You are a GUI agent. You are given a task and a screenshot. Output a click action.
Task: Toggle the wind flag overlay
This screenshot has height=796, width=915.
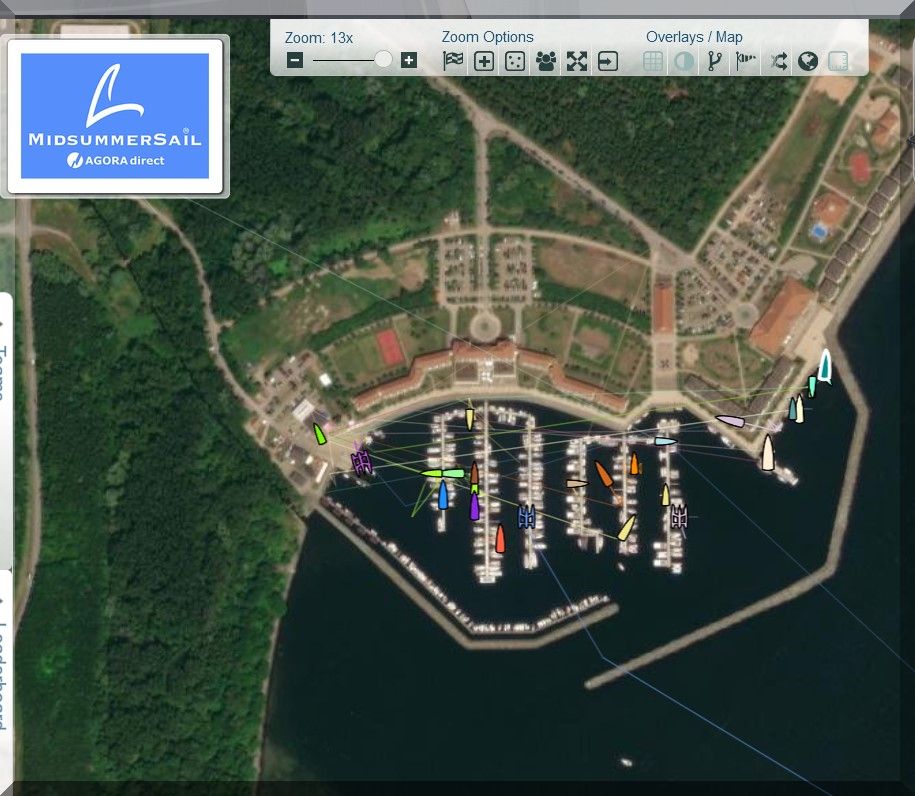(746, 61)
